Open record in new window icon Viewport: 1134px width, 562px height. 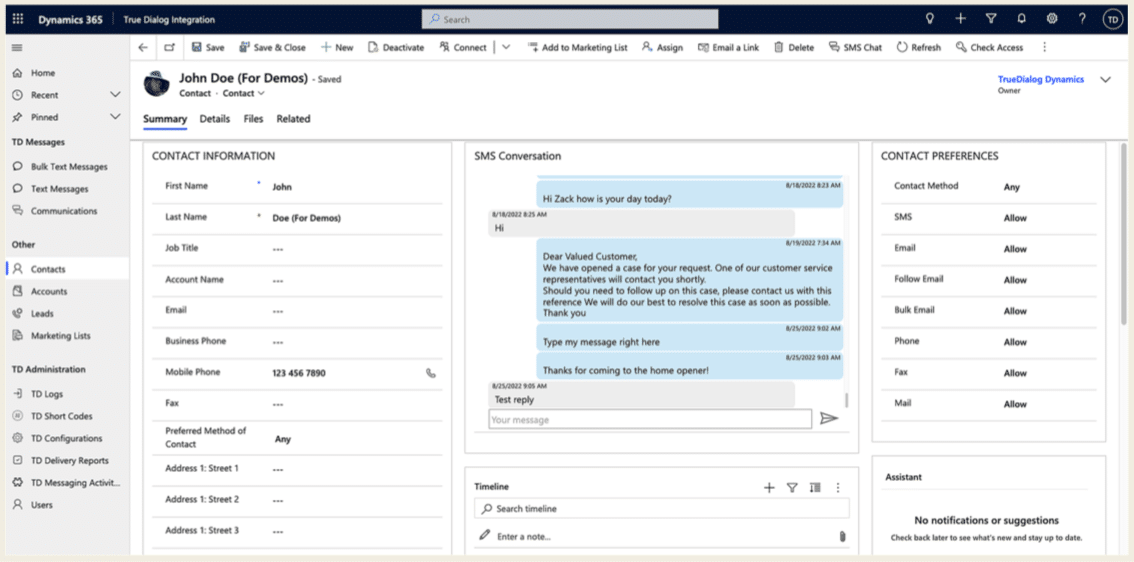pyautogui.click(x=169, y=48)
